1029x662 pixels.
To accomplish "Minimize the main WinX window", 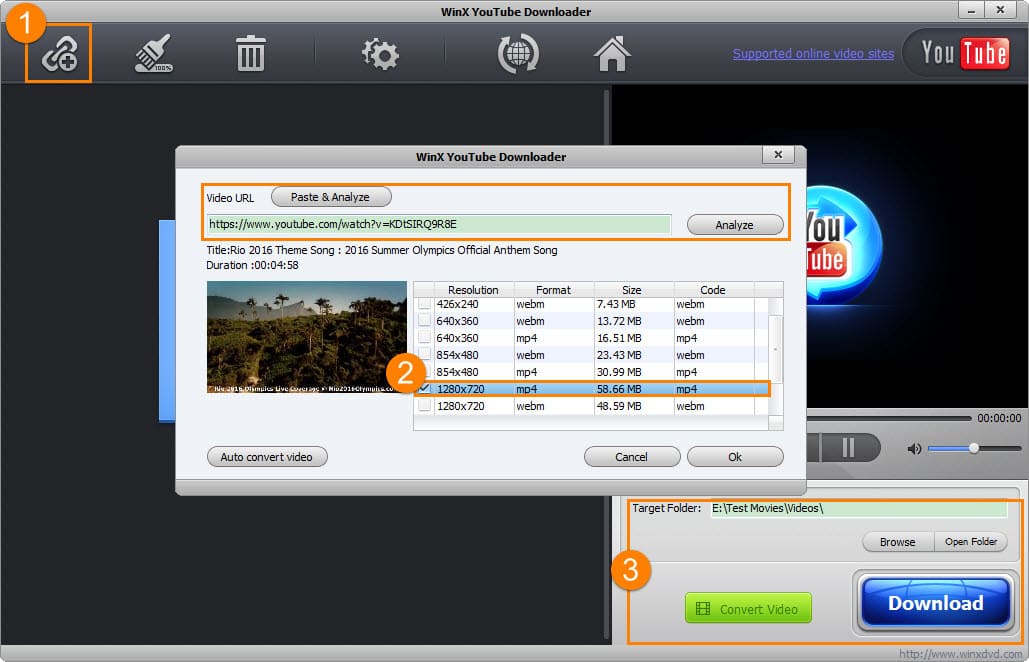I will click(971, 10).
